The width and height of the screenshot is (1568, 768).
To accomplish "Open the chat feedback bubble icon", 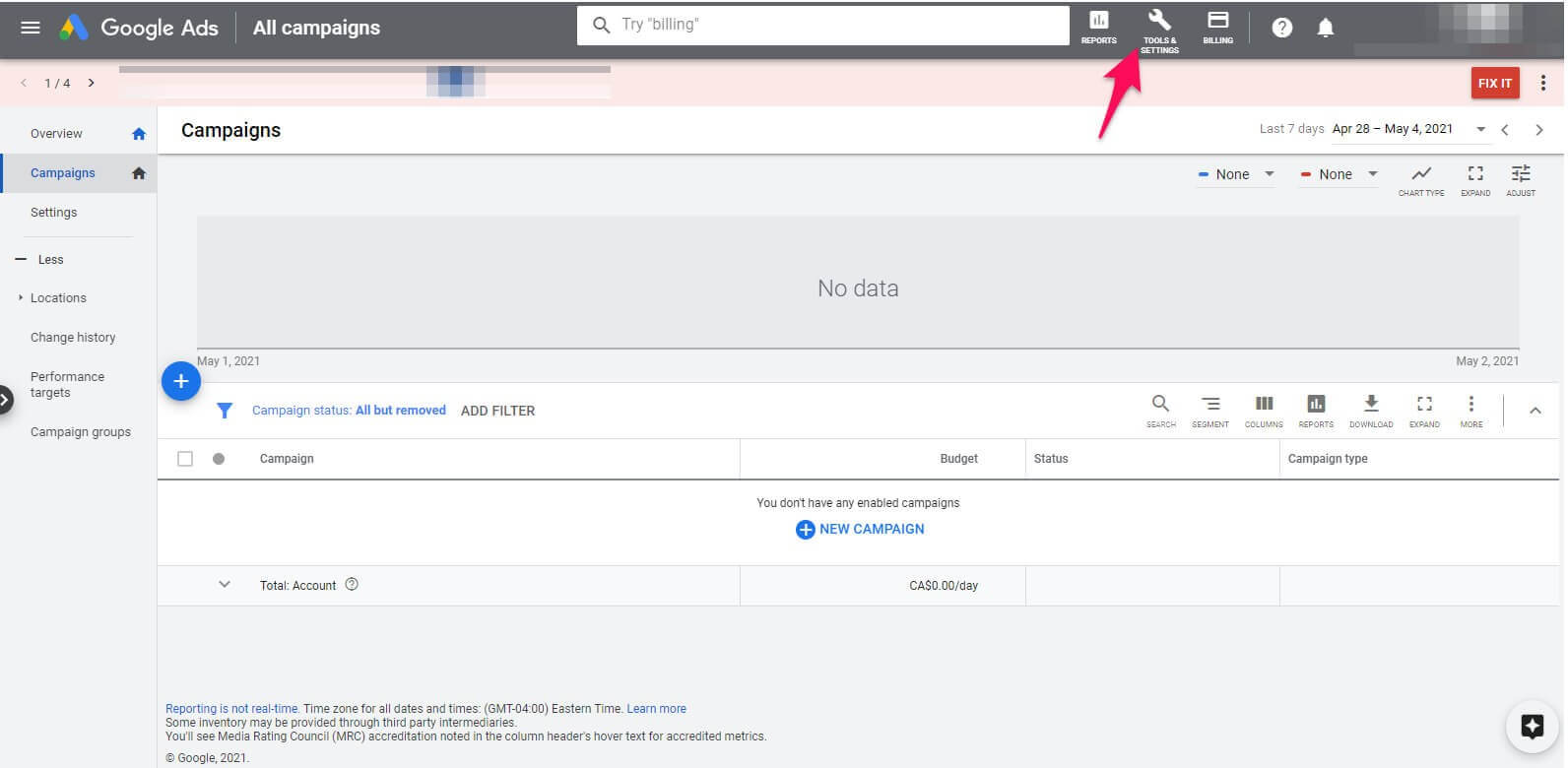I will click(x=1533, y=727).
